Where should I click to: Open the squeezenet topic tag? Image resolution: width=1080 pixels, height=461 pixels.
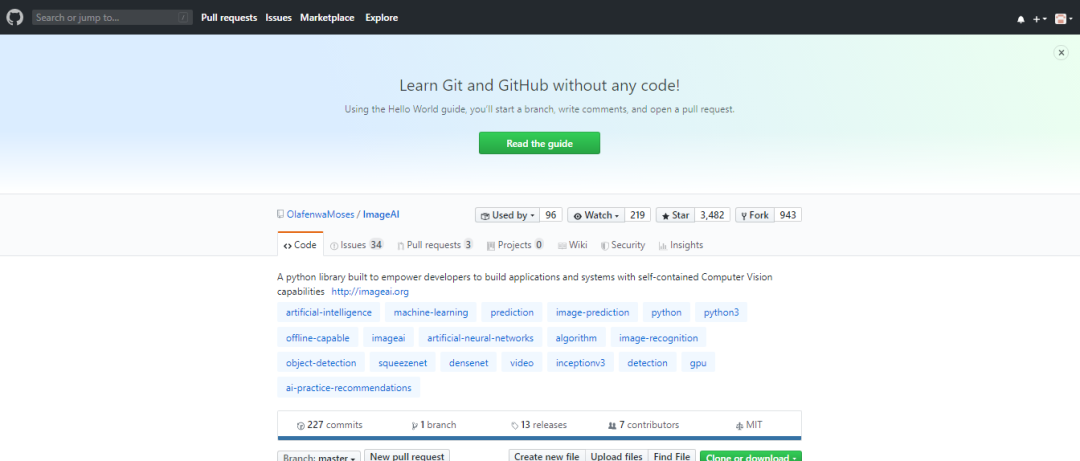point(403,362)
